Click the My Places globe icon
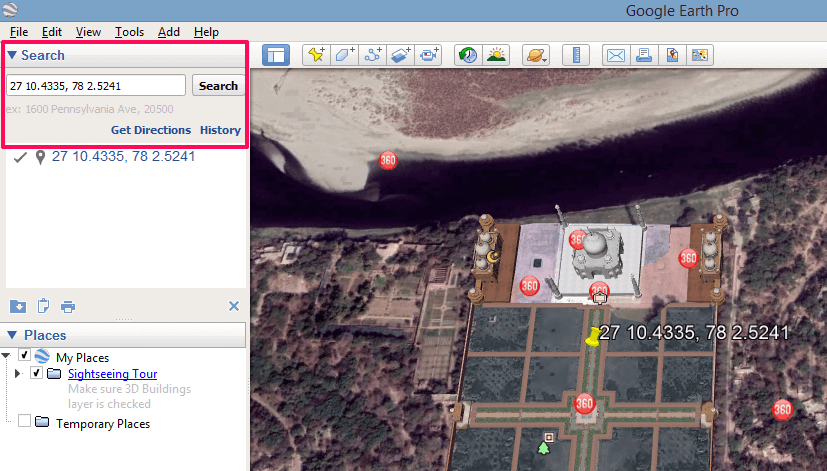The image size is (827, 471). tap(42, 357)
